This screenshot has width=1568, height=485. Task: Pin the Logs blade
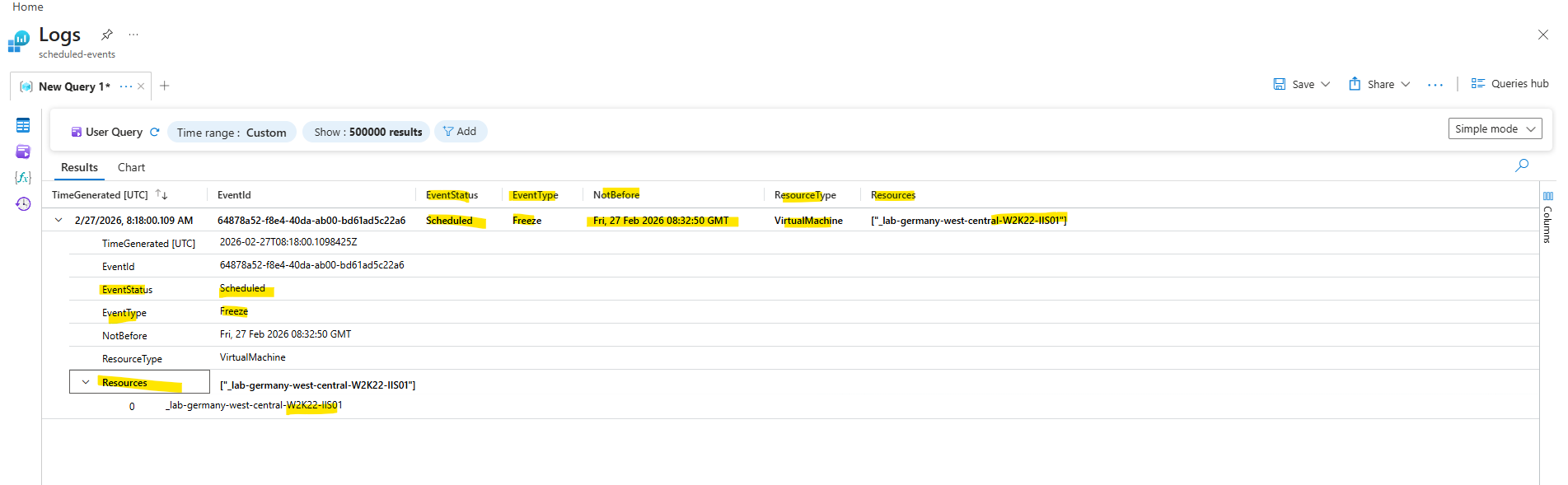[107, 35]
